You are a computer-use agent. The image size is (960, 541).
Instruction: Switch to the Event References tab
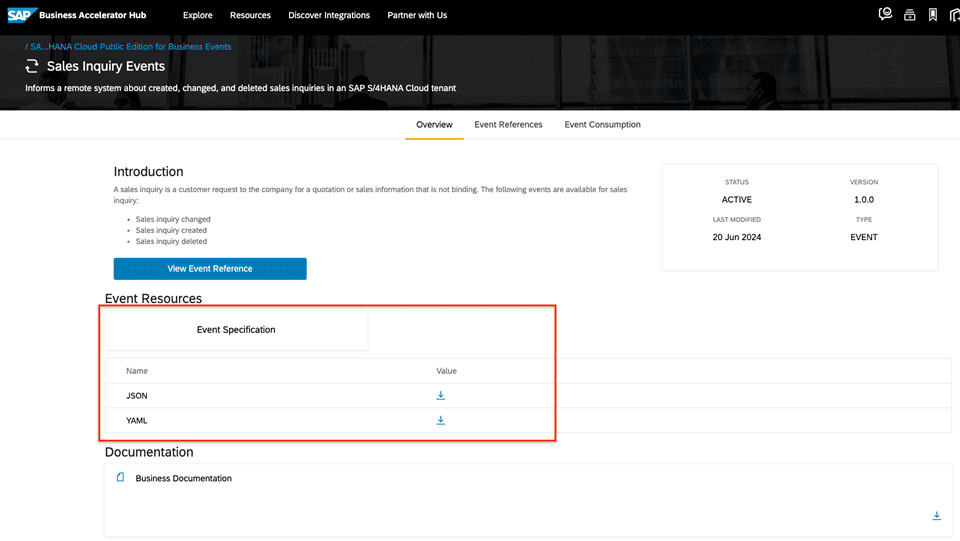pos(508,125)
